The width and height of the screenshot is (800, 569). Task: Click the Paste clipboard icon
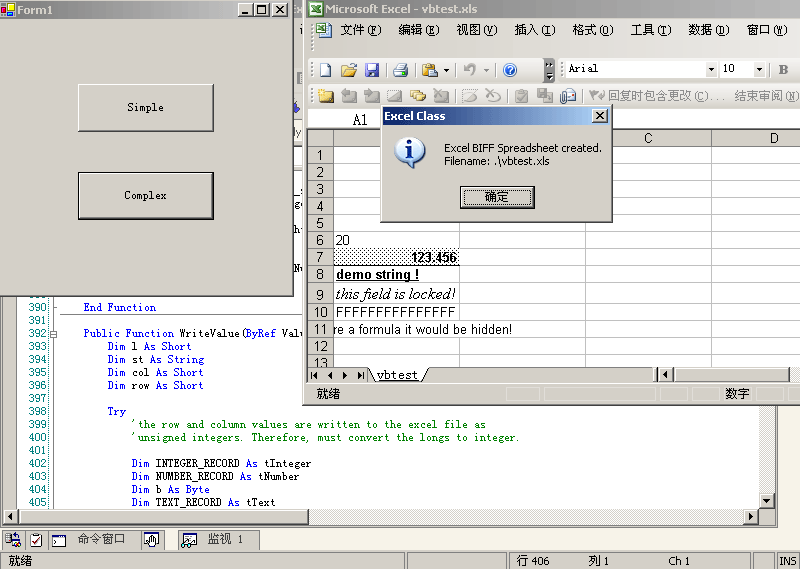tap(430, 70)
